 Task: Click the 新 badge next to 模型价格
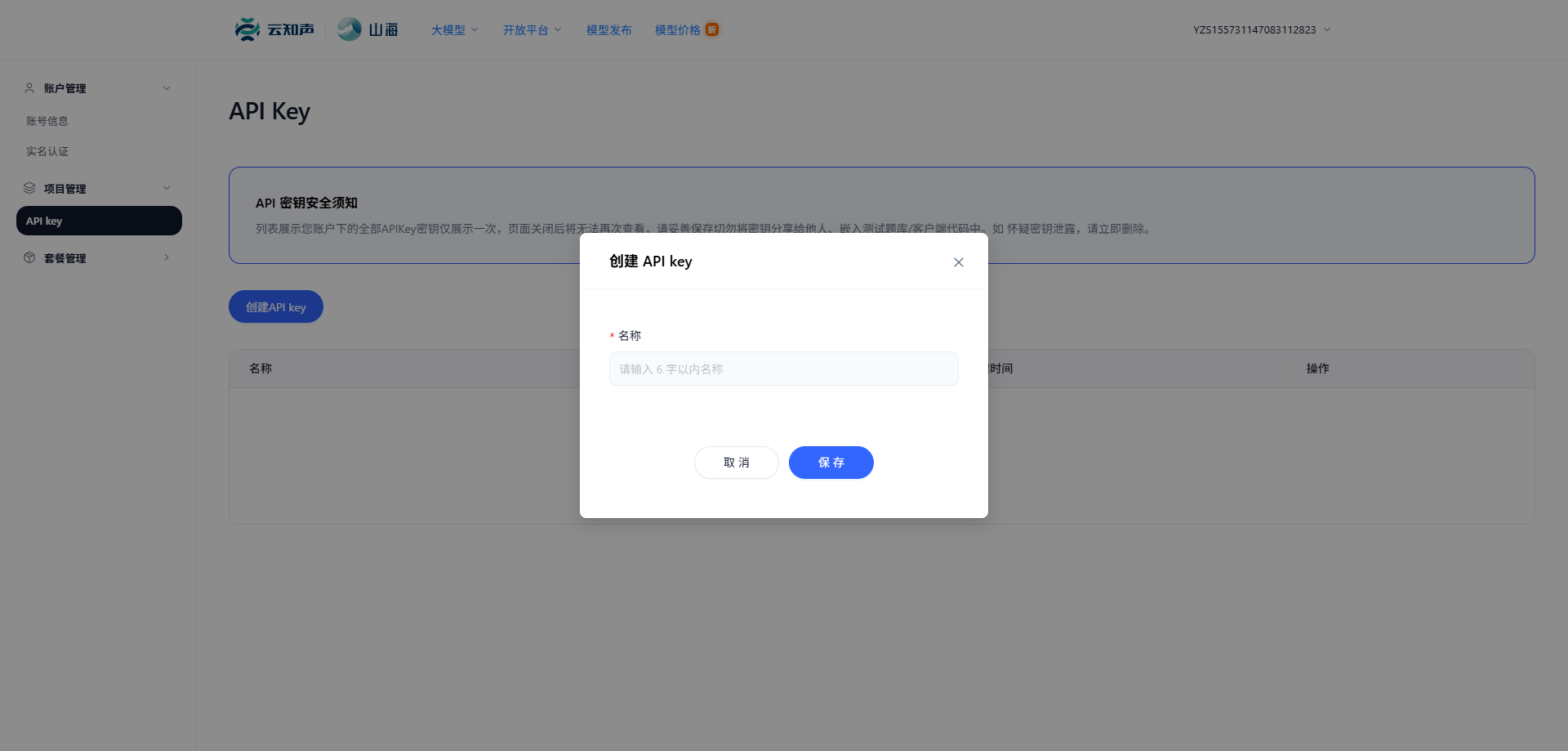pyautogui.click(x=711, y=29)
